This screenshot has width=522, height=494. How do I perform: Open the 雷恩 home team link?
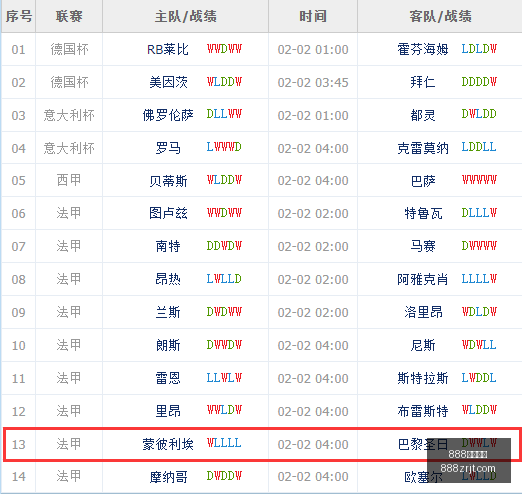pos(168,378)
